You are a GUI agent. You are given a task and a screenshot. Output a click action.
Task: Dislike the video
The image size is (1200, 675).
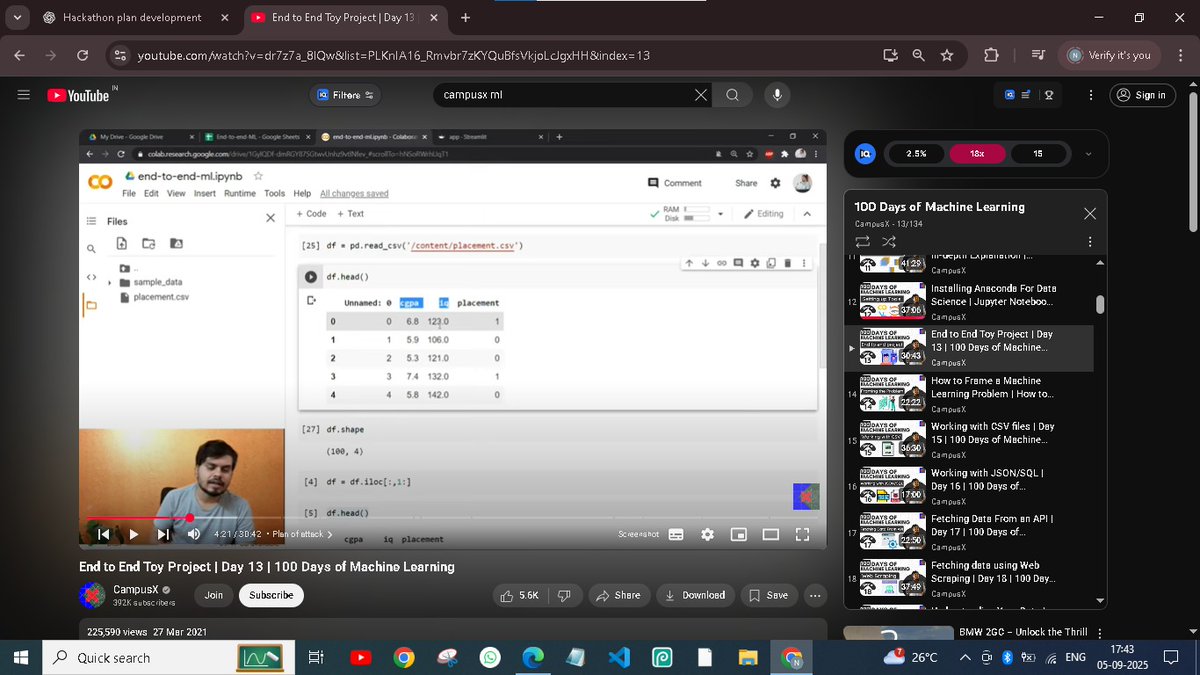point(564,595)
